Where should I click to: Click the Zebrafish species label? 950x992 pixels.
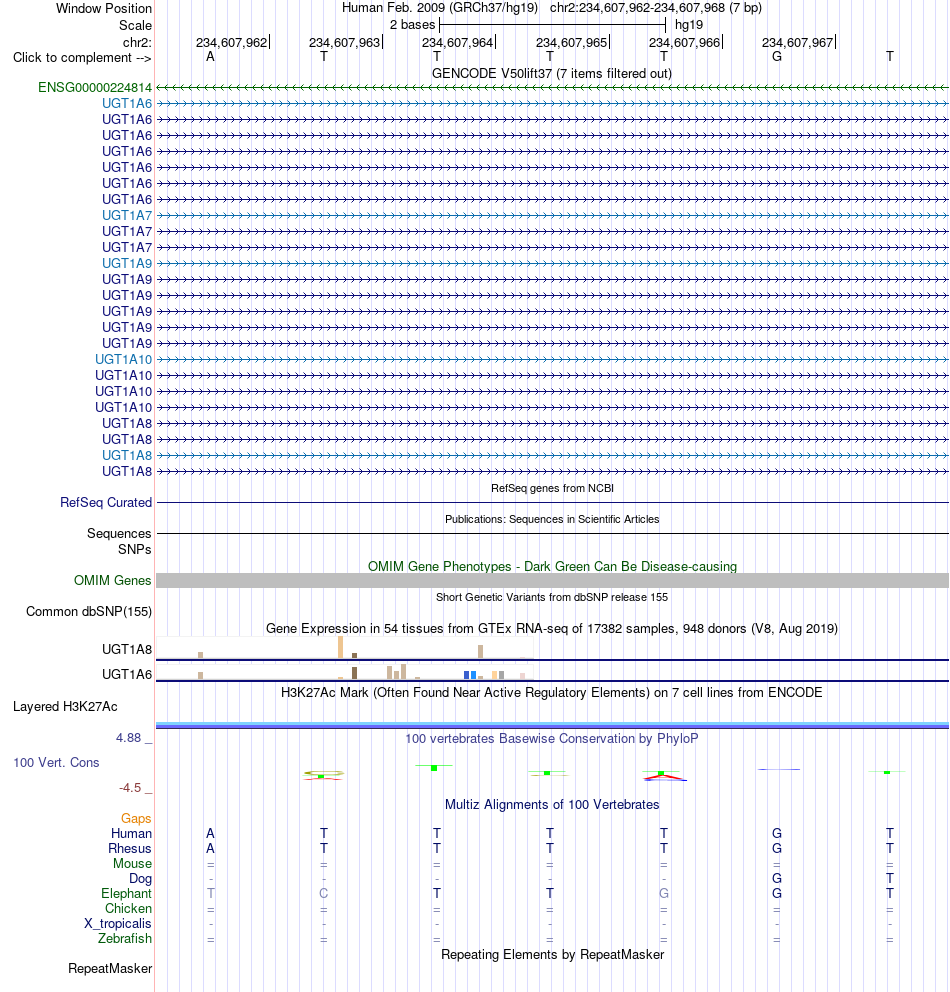[125, 938]
